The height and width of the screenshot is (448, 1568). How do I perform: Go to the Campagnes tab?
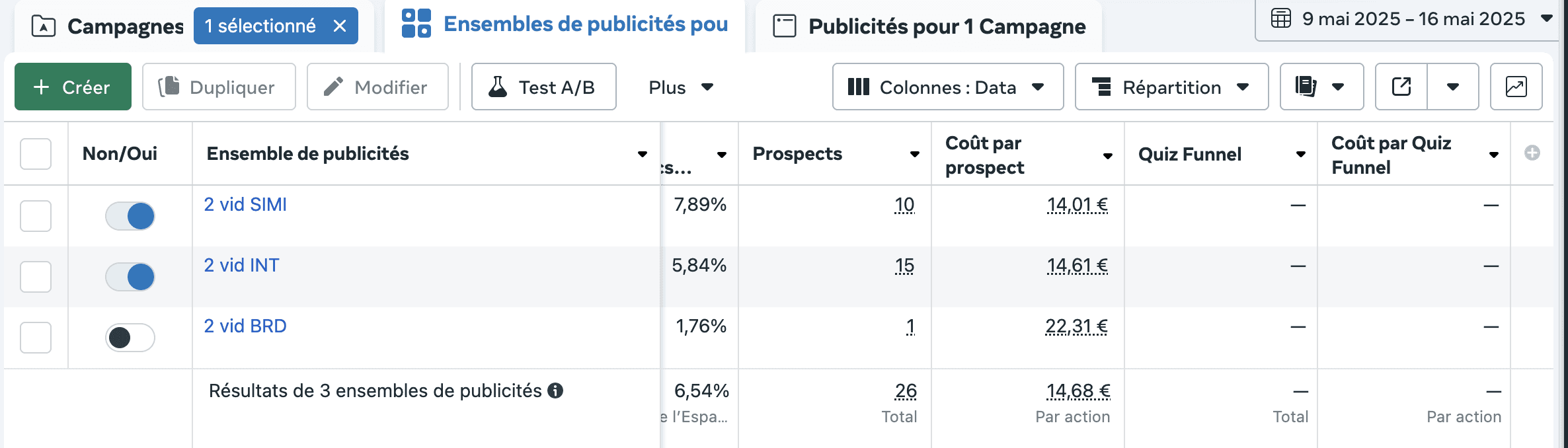coord(107,26)
